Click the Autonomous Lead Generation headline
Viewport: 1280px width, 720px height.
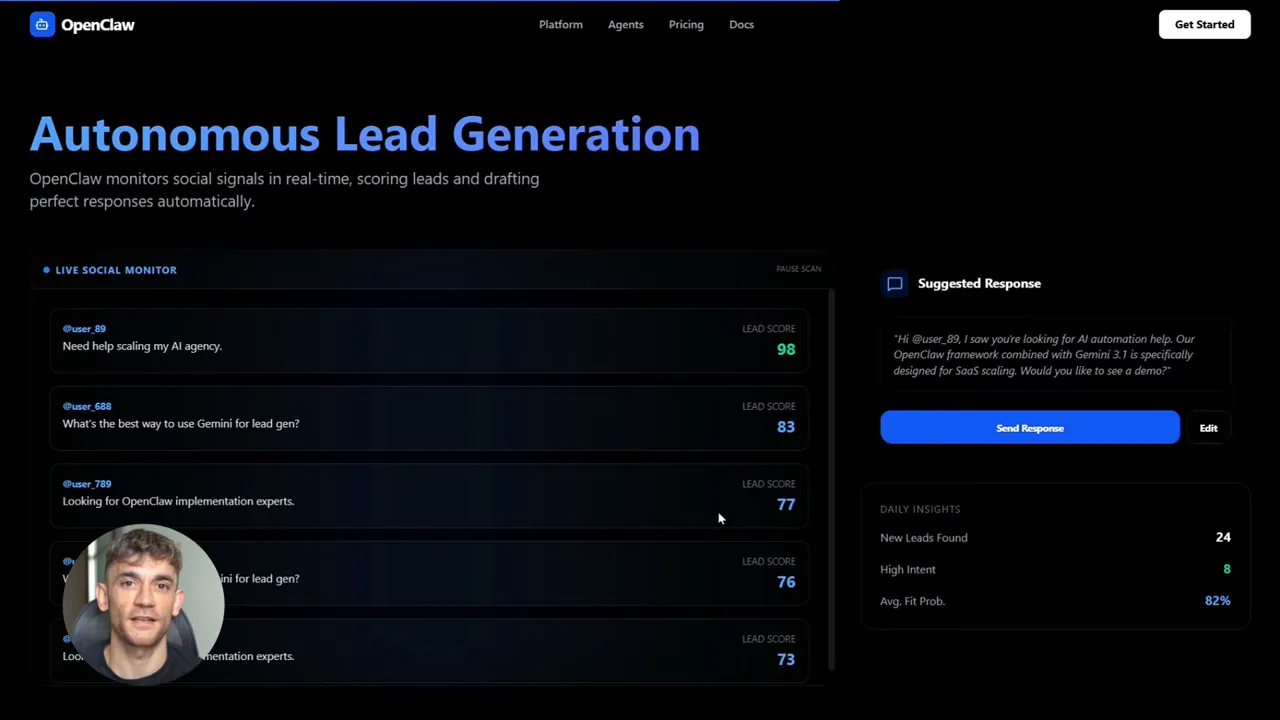click(x=365, y=134)
